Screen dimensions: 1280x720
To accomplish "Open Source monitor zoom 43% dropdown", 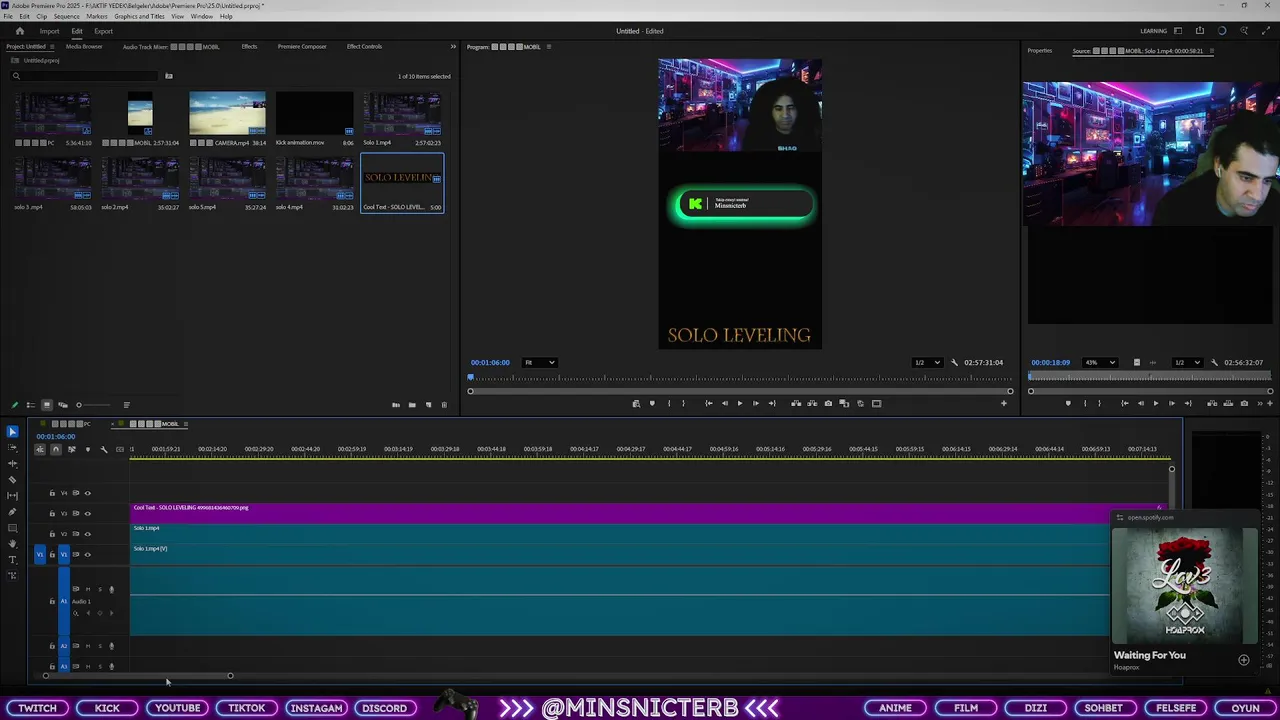I will [x=1099, y=362].
